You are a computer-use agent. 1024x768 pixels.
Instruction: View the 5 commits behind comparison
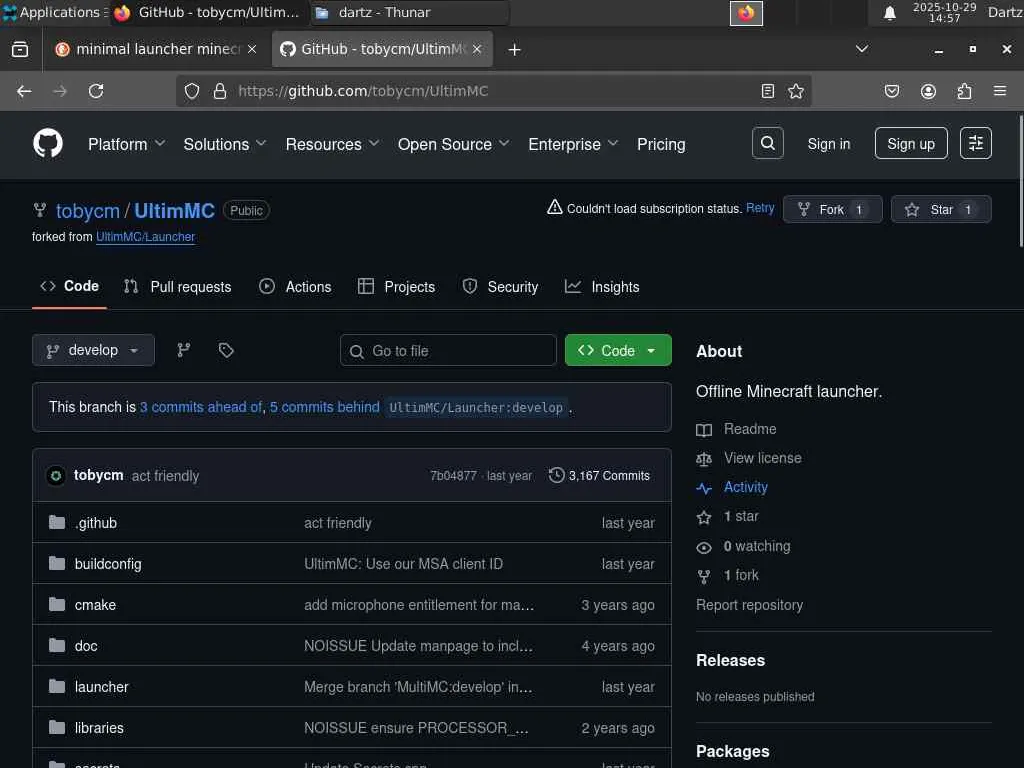coord(325,408)
